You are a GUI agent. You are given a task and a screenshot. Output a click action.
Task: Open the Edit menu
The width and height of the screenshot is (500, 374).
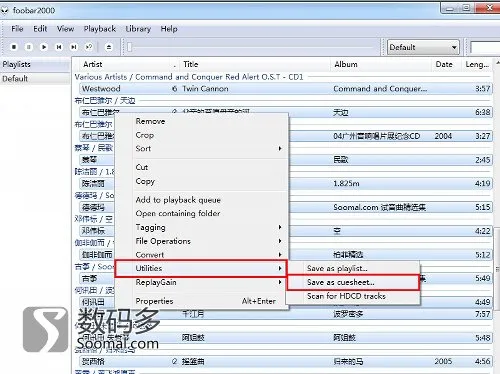point(40,29)
